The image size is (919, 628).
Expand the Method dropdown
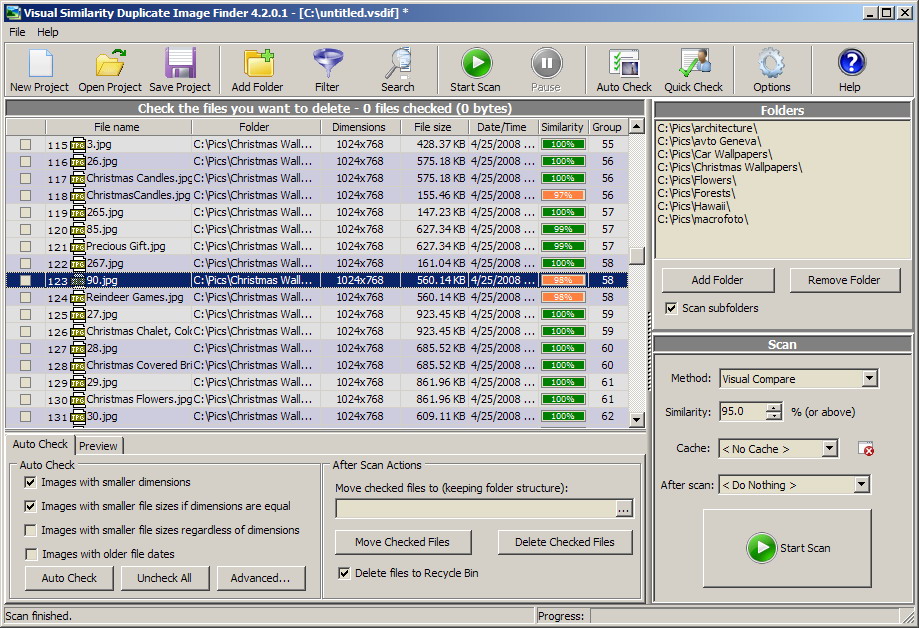(869, 379)
